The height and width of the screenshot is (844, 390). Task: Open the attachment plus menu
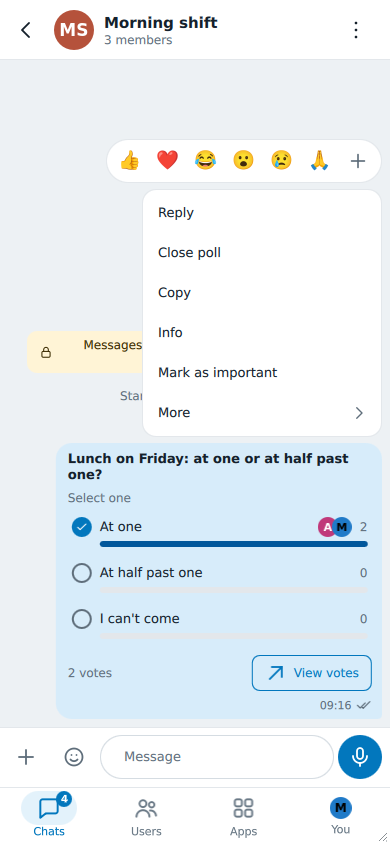[26, 757]
